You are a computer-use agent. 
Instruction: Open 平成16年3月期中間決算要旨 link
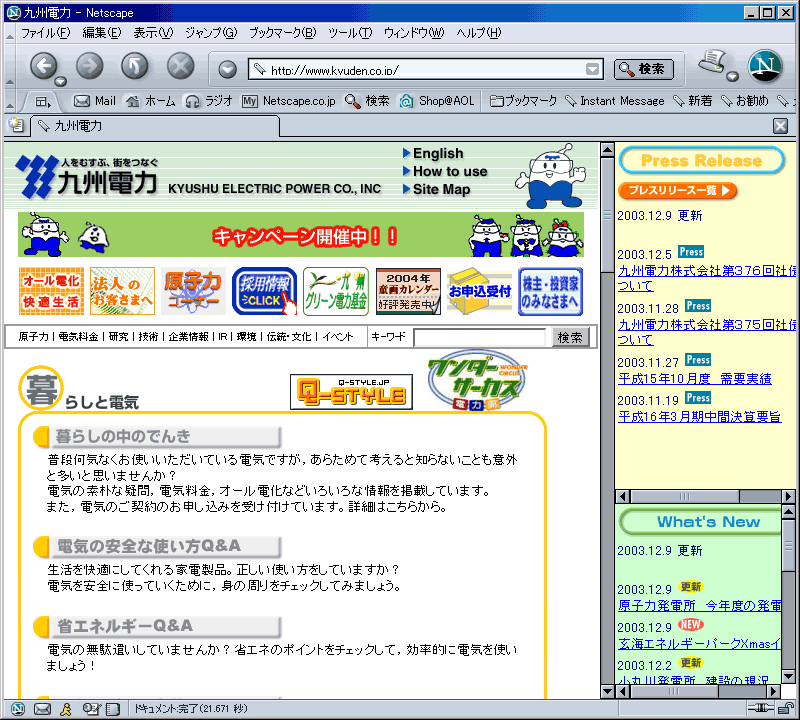pos(699,417)
